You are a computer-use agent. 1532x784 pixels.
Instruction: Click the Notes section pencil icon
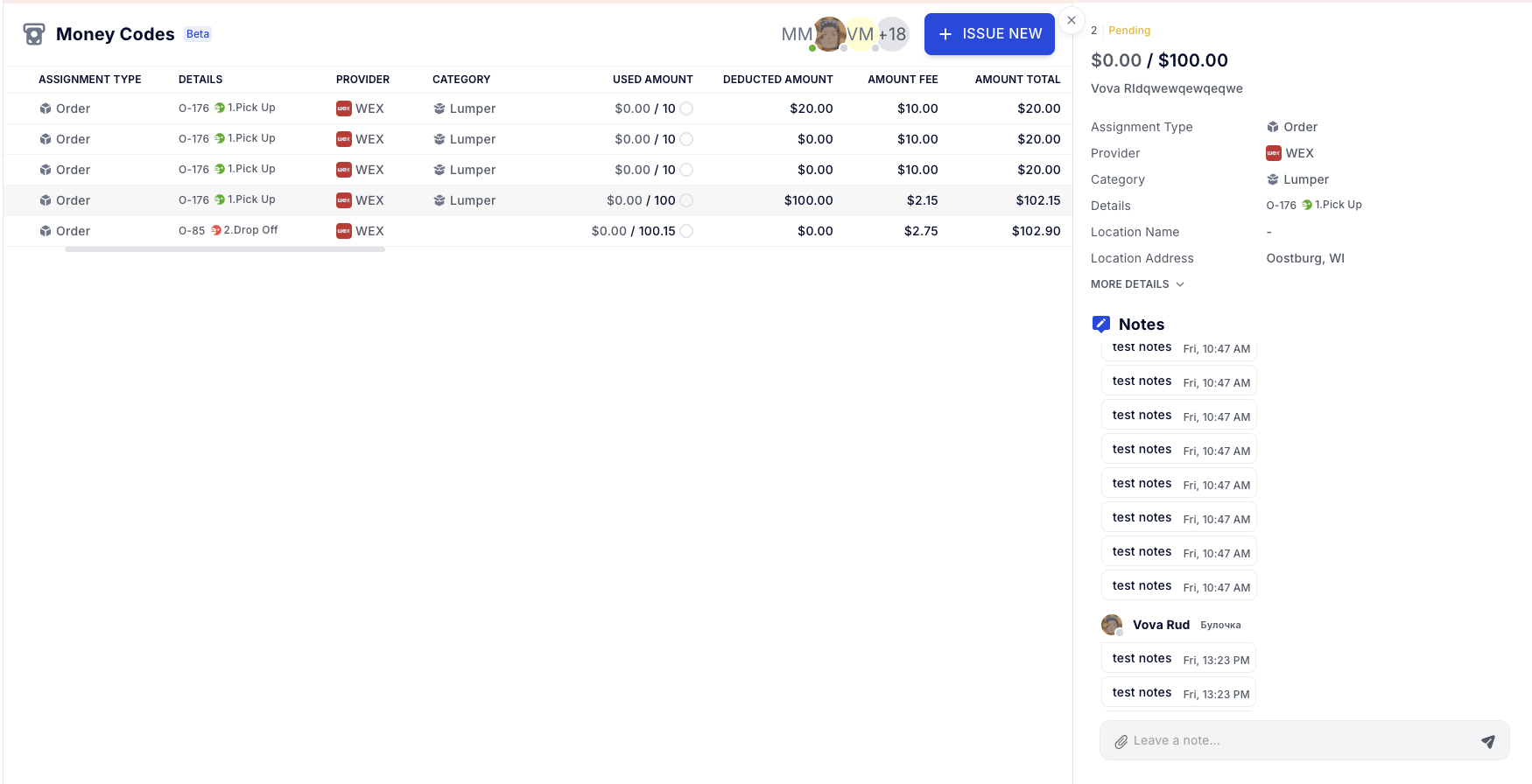tap(1101, 324)
